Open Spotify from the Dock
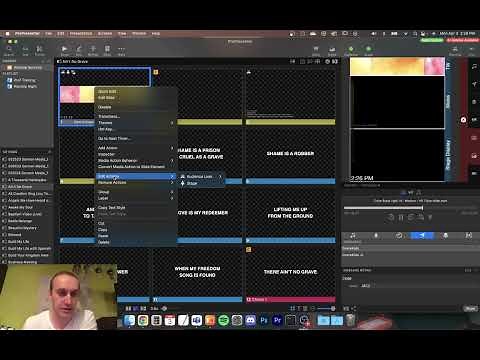The width and height of the screenshot is (480, 360). pos(224,320)
